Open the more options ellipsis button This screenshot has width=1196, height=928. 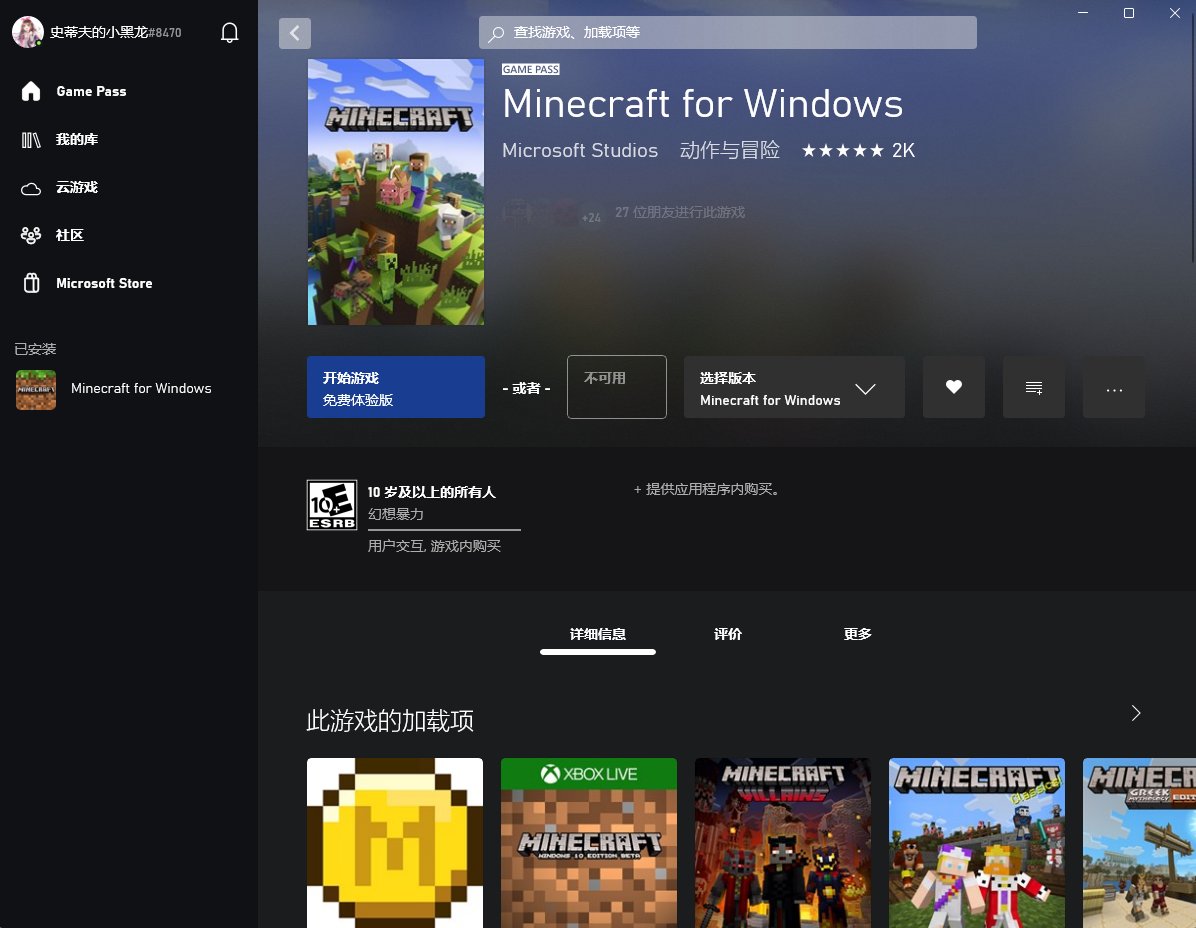click(x=1114, y=387)
